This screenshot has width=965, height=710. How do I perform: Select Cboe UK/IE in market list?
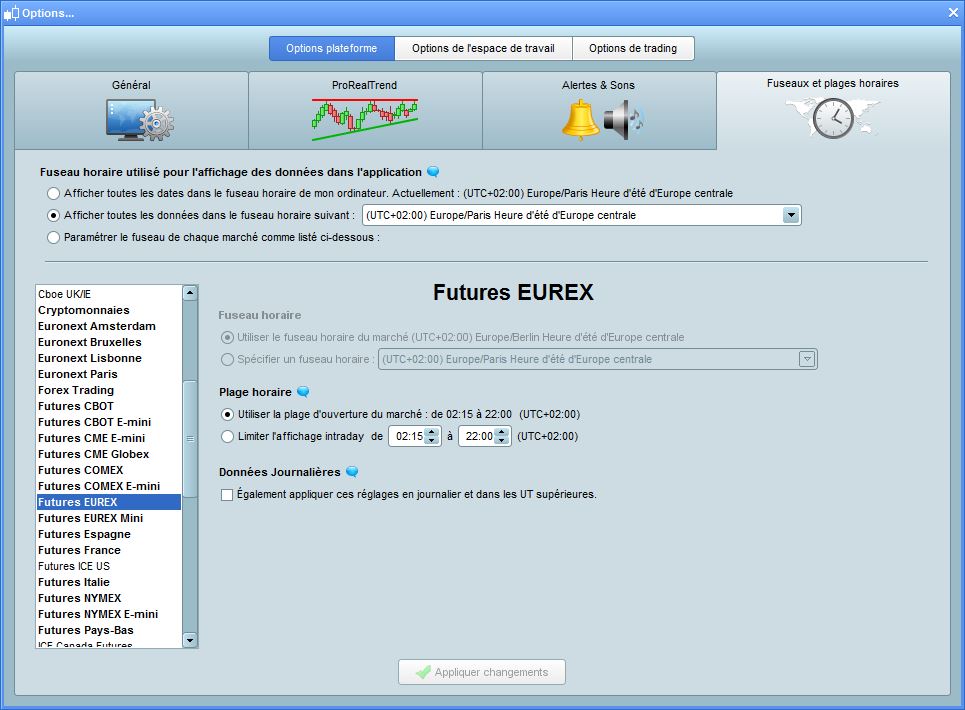pyautogui.click(x=109, y=294)
